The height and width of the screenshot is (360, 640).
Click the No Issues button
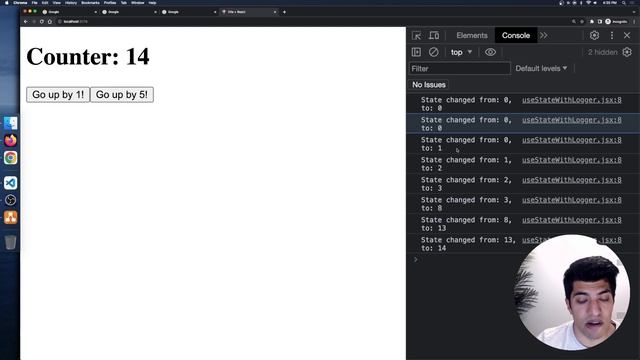coord(429,85)
